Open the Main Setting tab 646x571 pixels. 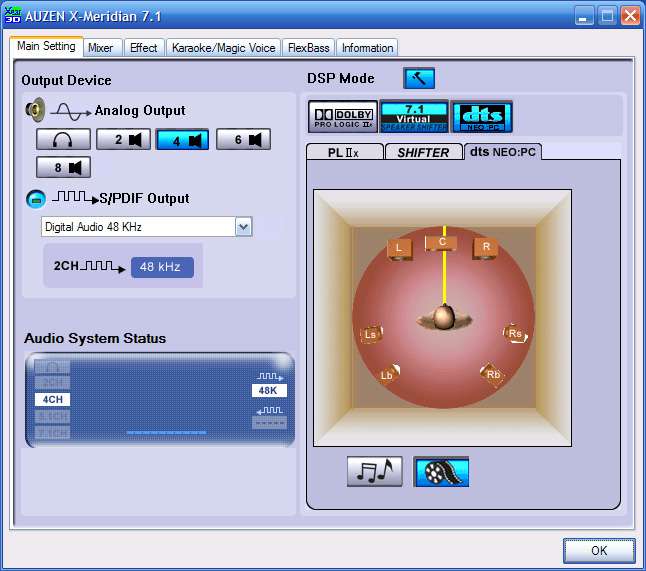[46, 46]
